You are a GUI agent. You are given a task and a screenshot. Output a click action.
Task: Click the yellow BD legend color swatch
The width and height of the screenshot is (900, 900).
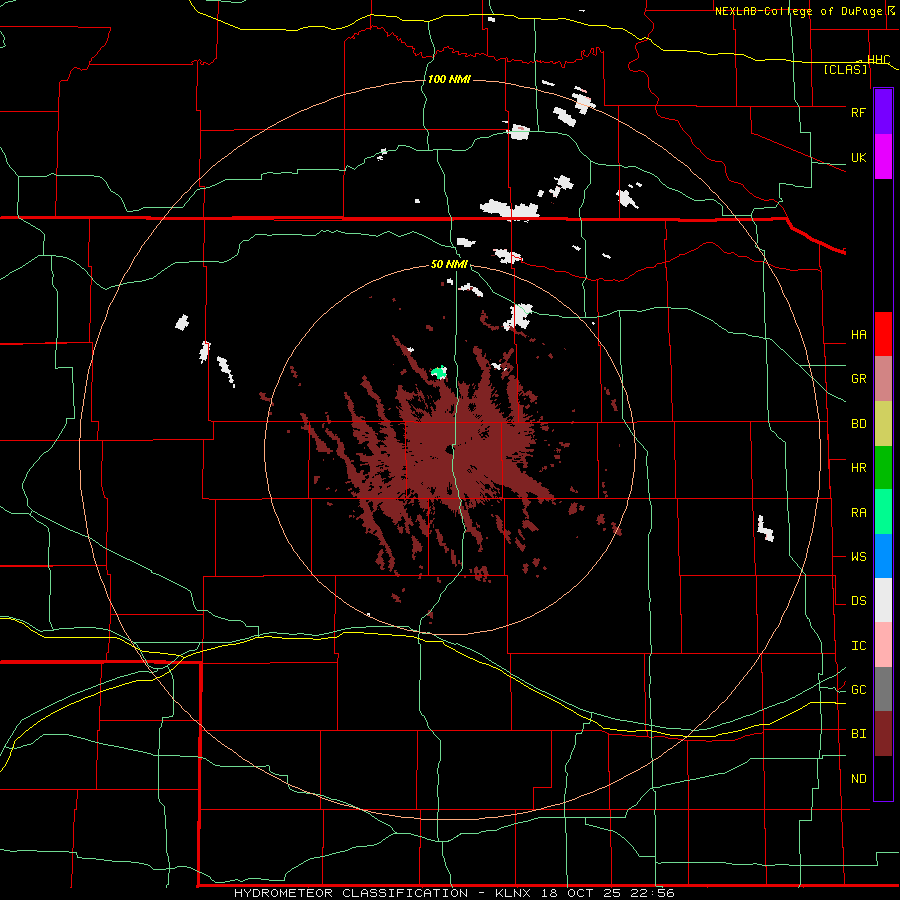coord(883,424)
